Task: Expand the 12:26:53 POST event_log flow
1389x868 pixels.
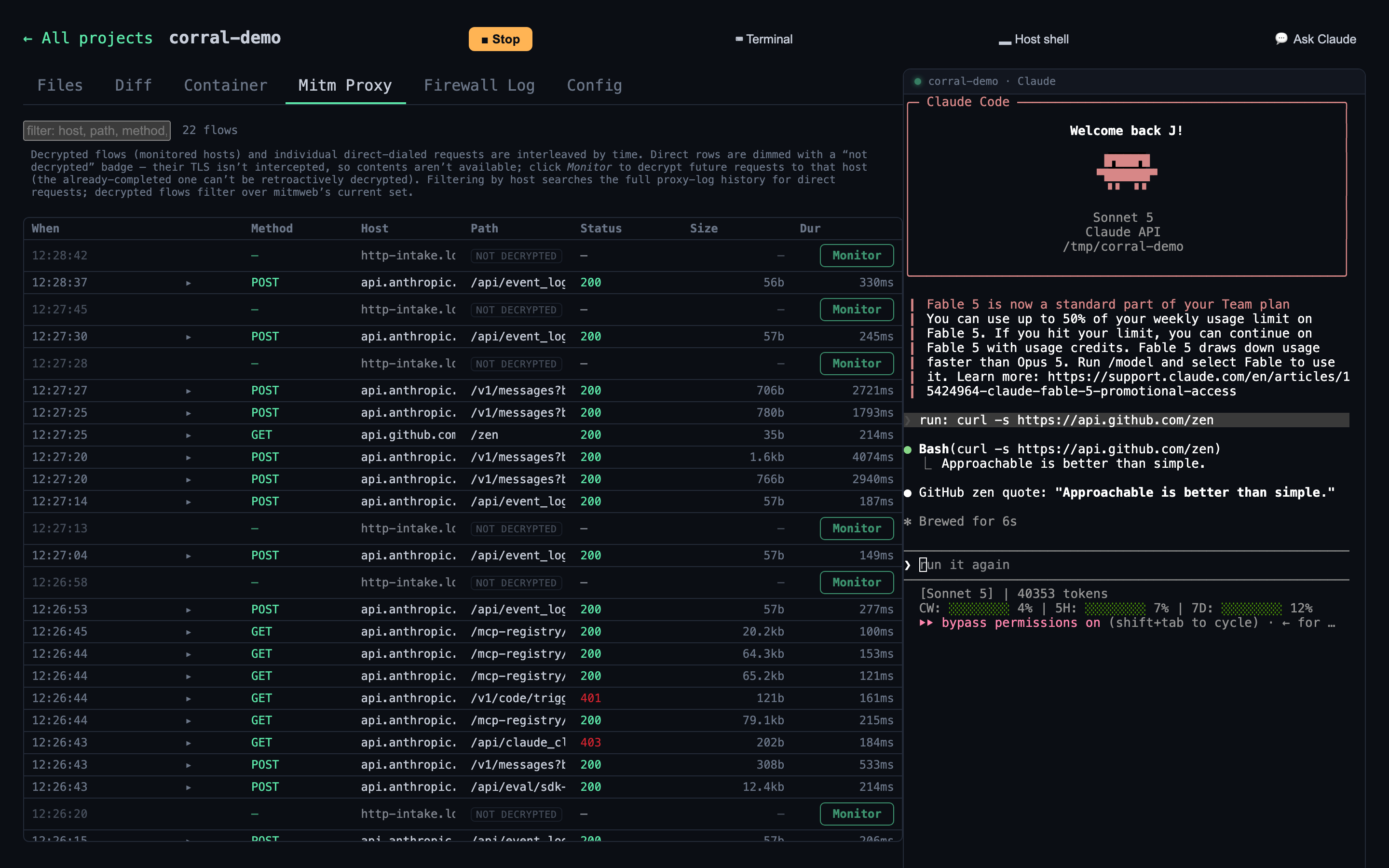Action: click(x=188, y=610)
